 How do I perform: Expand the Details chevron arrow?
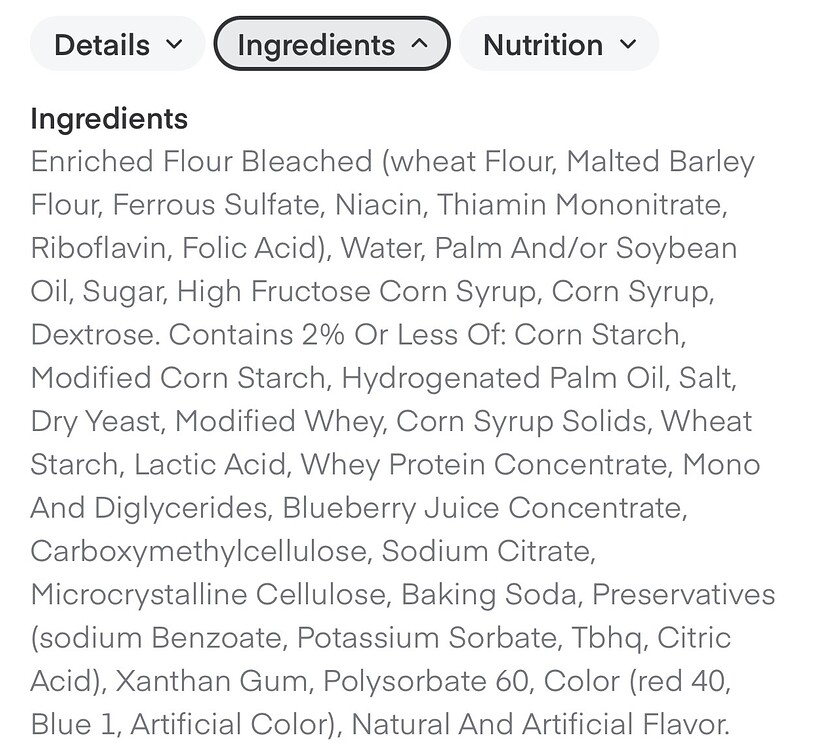pyautogui.click(x=174, y=44)
